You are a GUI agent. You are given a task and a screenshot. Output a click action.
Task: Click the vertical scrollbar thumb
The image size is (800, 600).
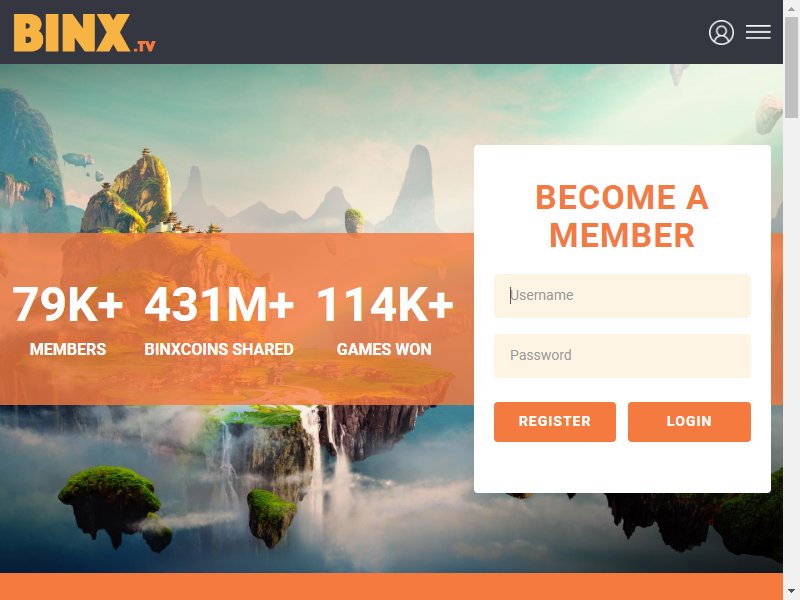coord(791,67)
